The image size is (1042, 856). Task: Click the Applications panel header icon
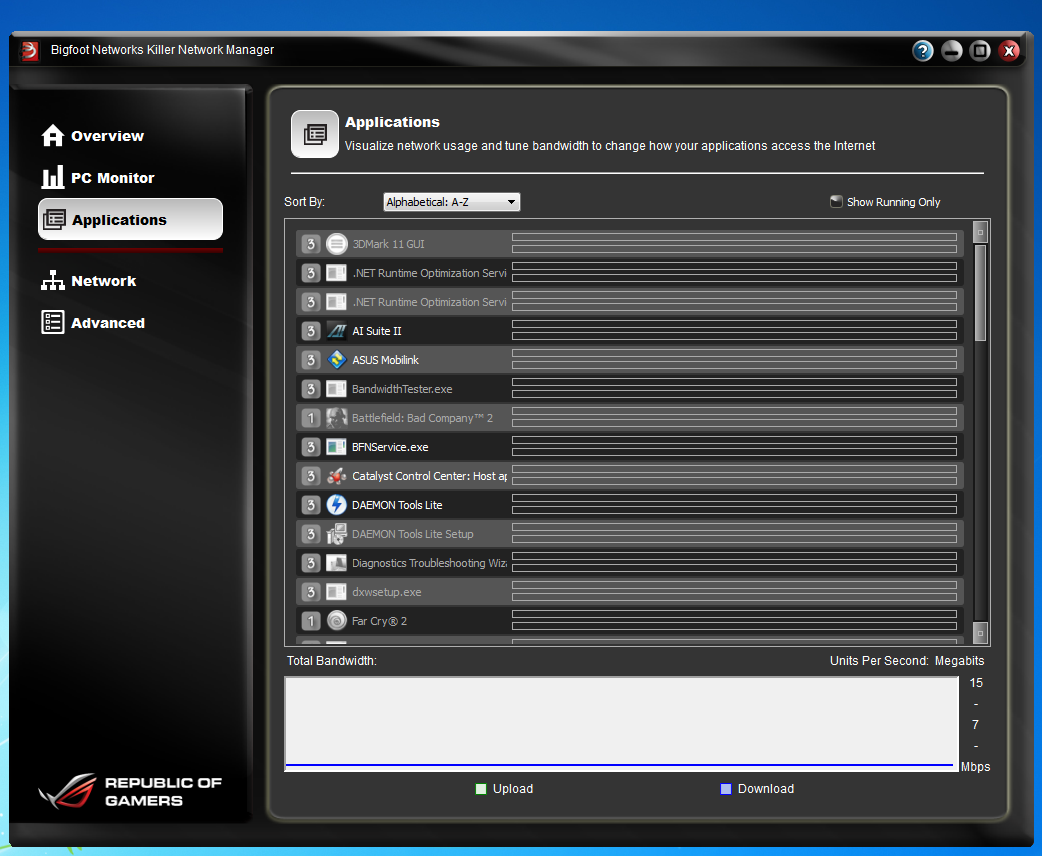(x=315, y=134)
